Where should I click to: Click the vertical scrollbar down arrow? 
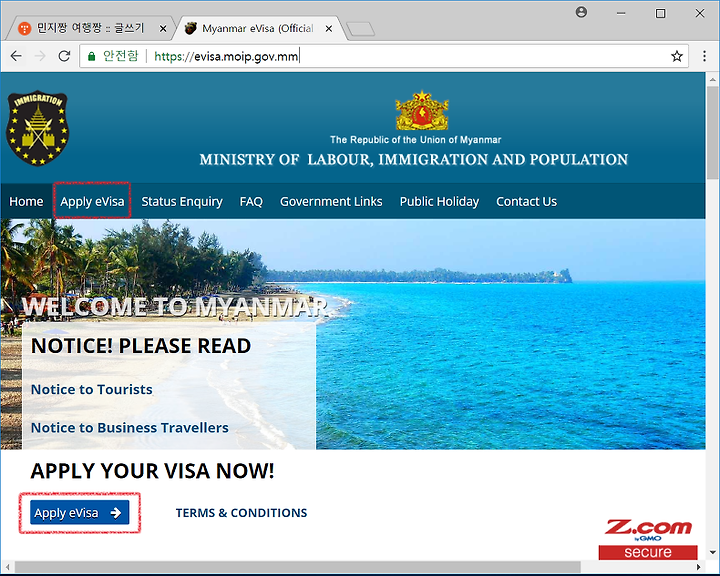point(712,552)
